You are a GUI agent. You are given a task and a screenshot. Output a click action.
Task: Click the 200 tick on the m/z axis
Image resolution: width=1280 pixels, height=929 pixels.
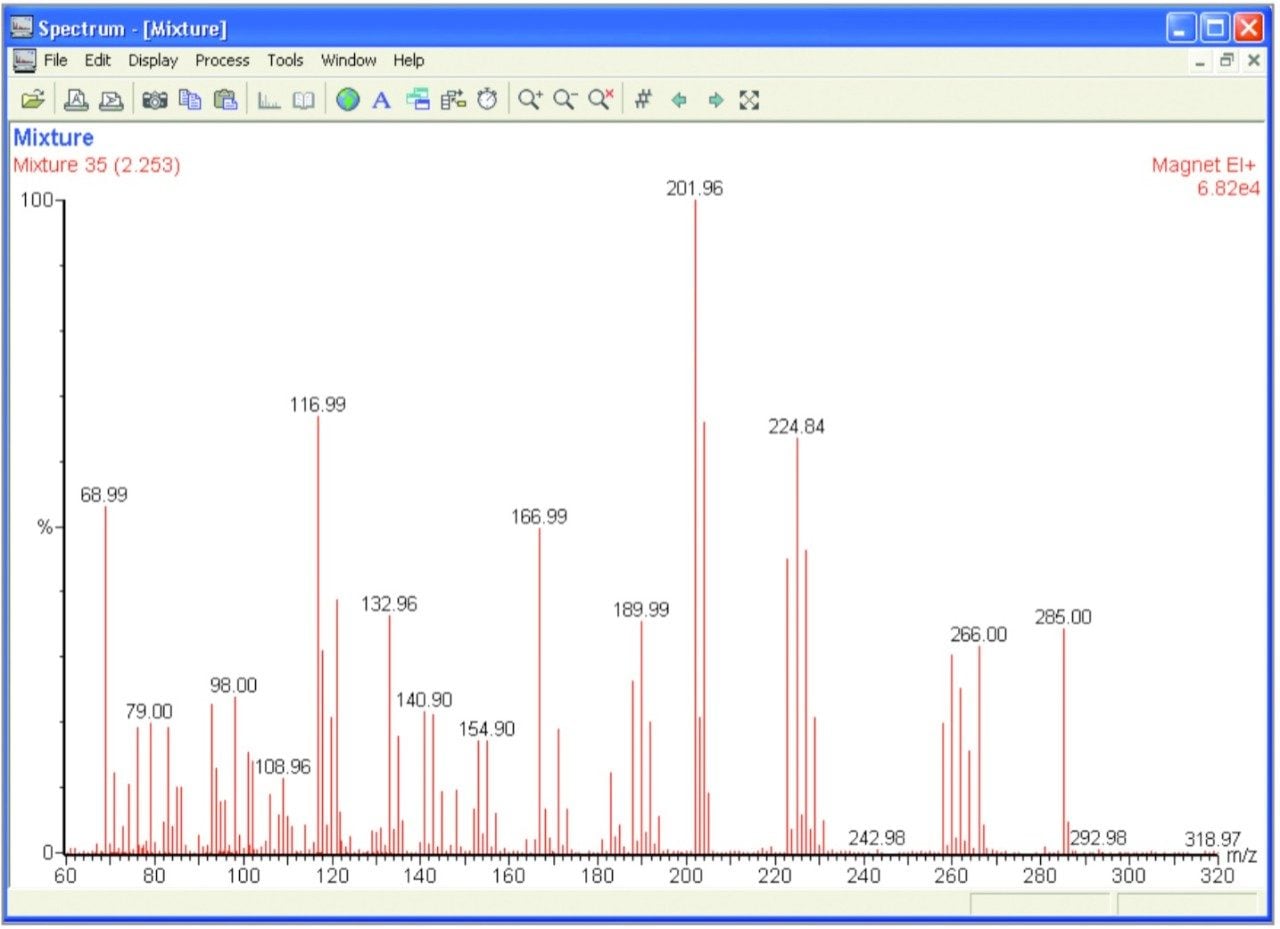687,875
